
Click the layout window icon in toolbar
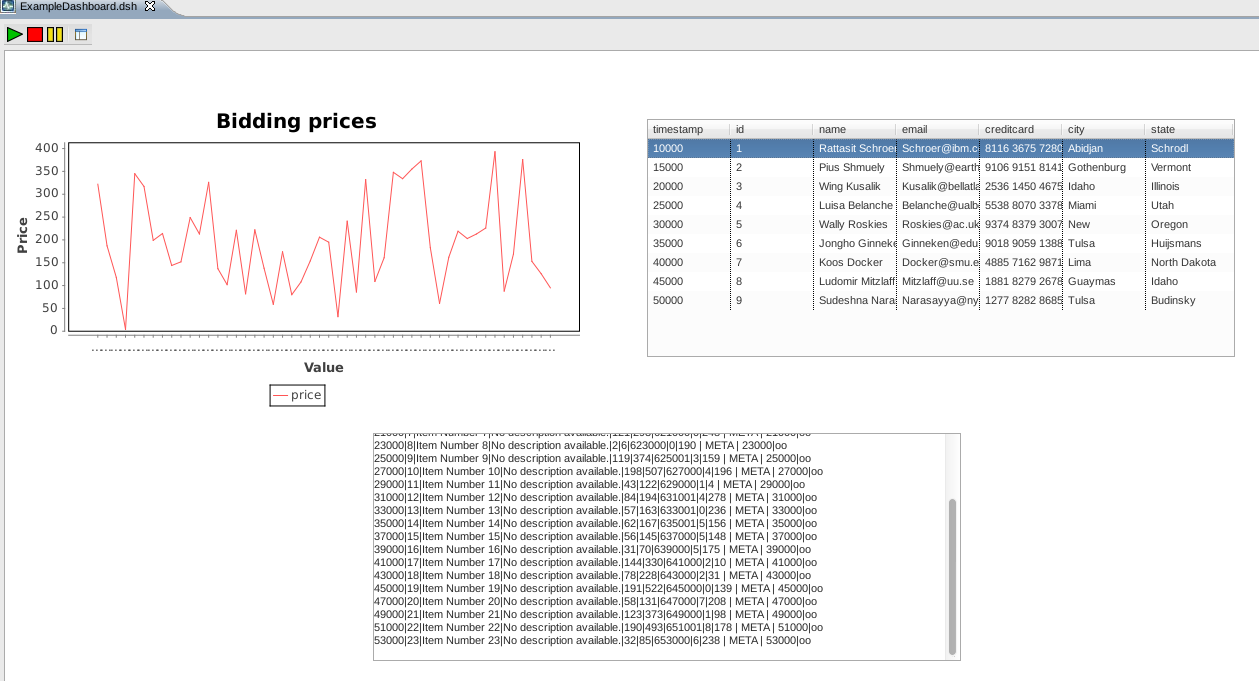point(81,35)
